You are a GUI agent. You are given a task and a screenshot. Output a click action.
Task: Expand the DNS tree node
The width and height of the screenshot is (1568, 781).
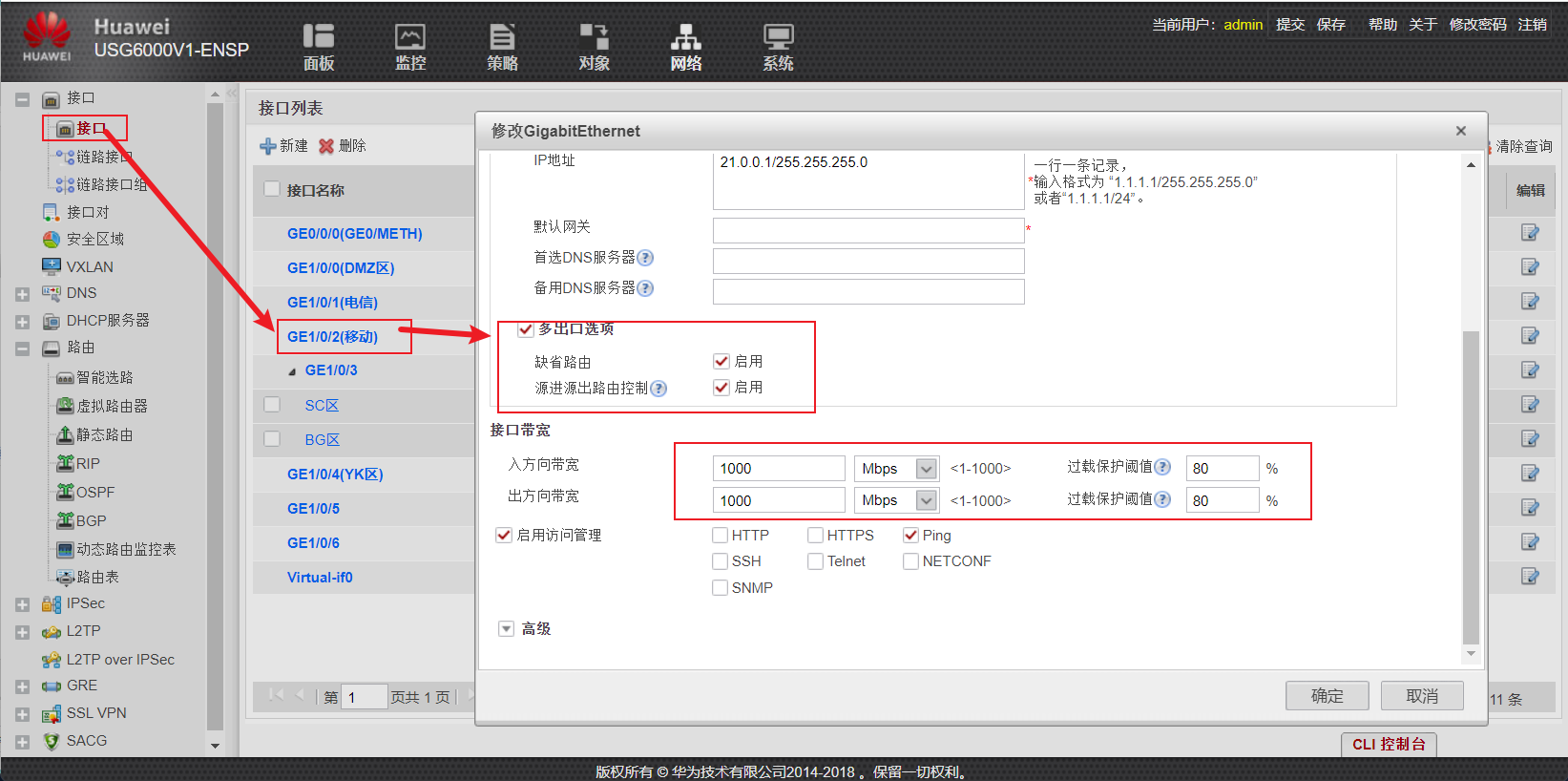tap(22, 294)
